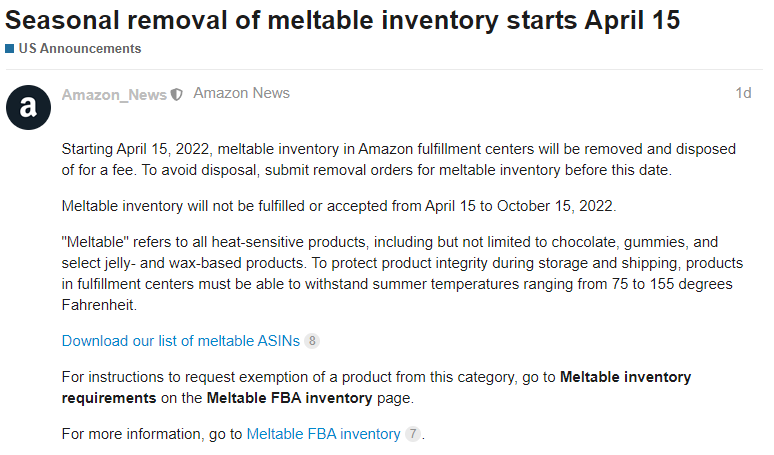
Task: Open the US Announcements category
Action: (x=79, y=49)
